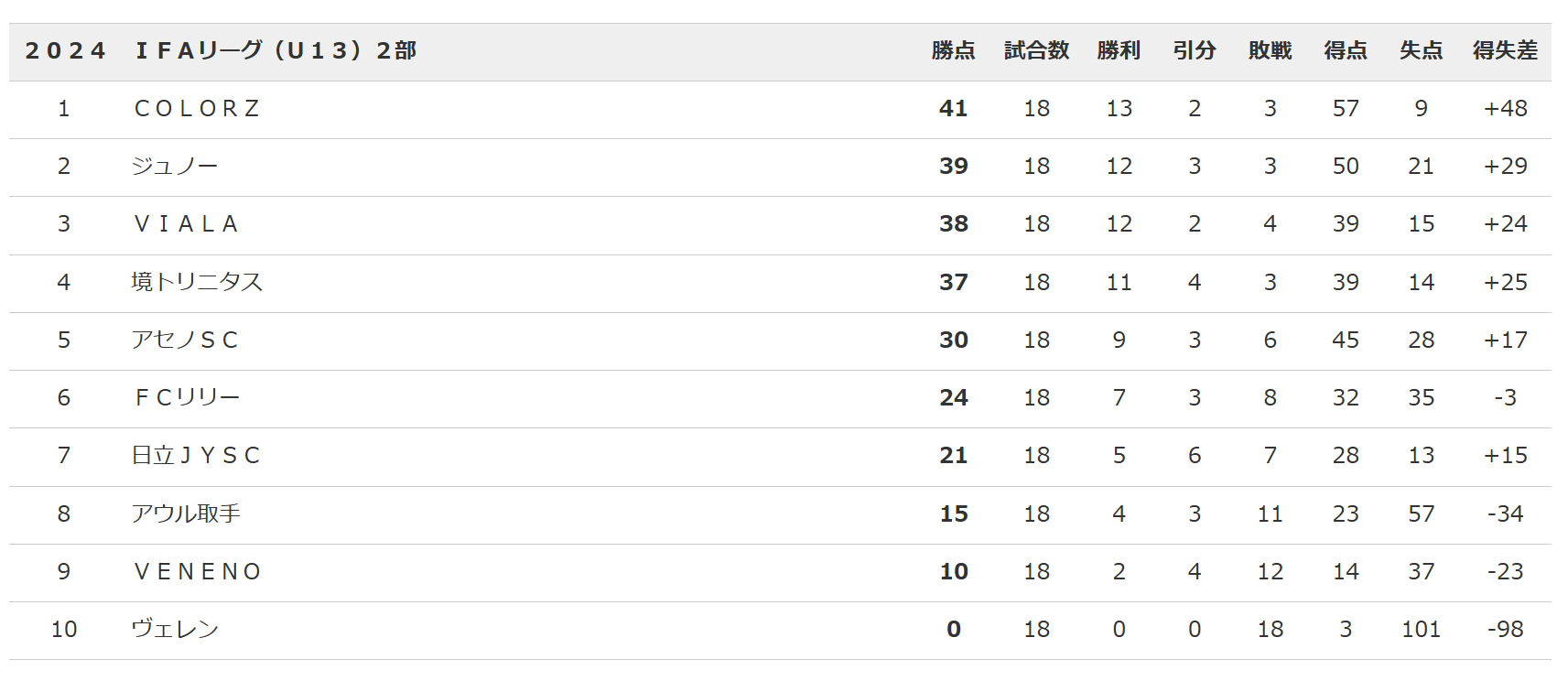
Task: Select the ヴェレン team name
Action: (175, 629)
